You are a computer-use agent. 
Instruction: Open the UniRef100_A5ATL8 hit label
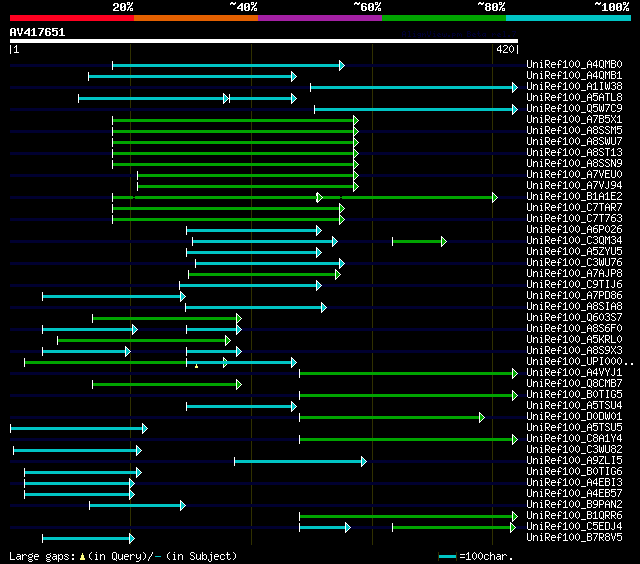pyautogui.click(x=574, y=98)
